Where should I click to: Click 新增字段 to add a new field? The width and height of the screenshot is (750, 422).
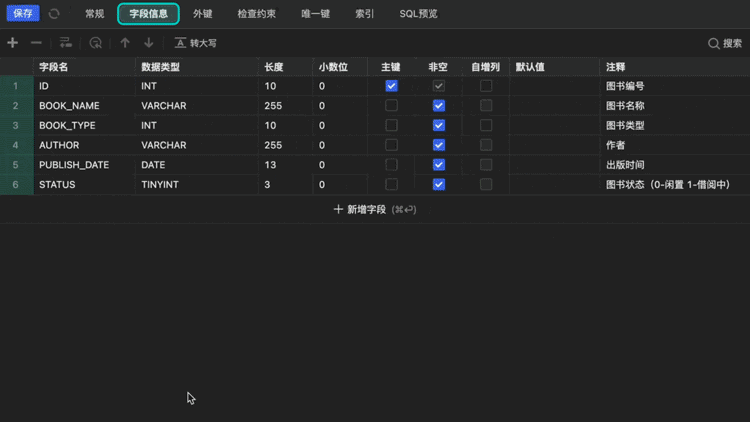point(375,210)
